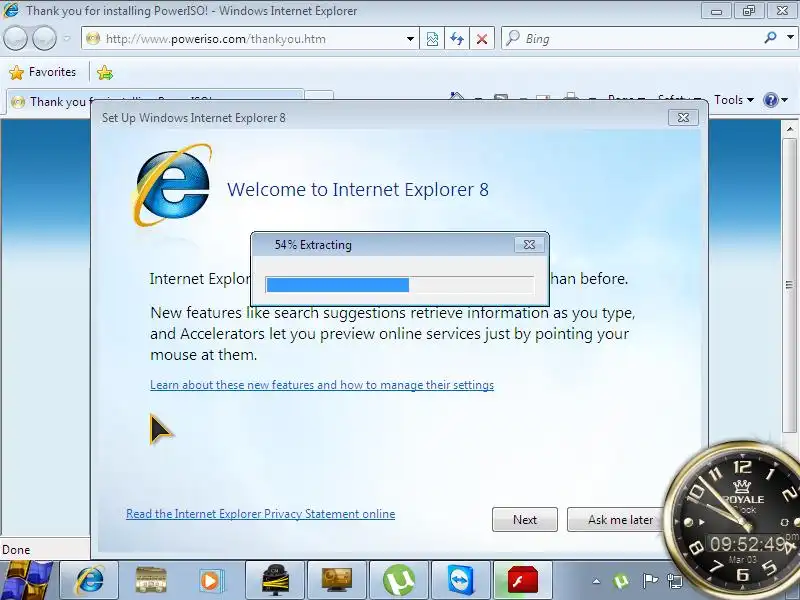Click the Welcome to Internet Explorer 8 heading
800x600 pixels.
point(358,190)
